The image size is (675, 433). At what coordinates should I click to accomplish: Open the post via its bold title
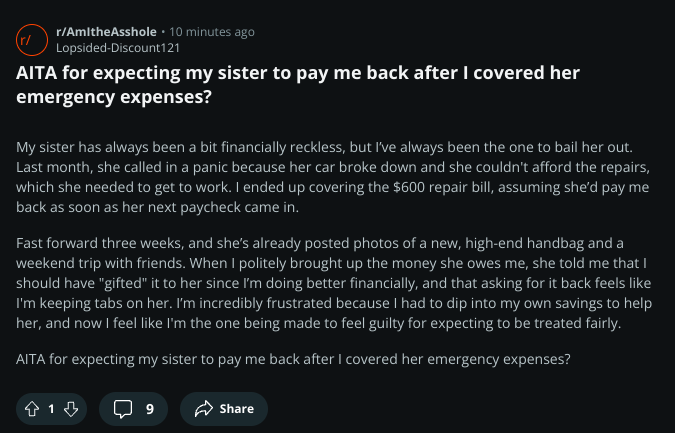coord(298,84)
